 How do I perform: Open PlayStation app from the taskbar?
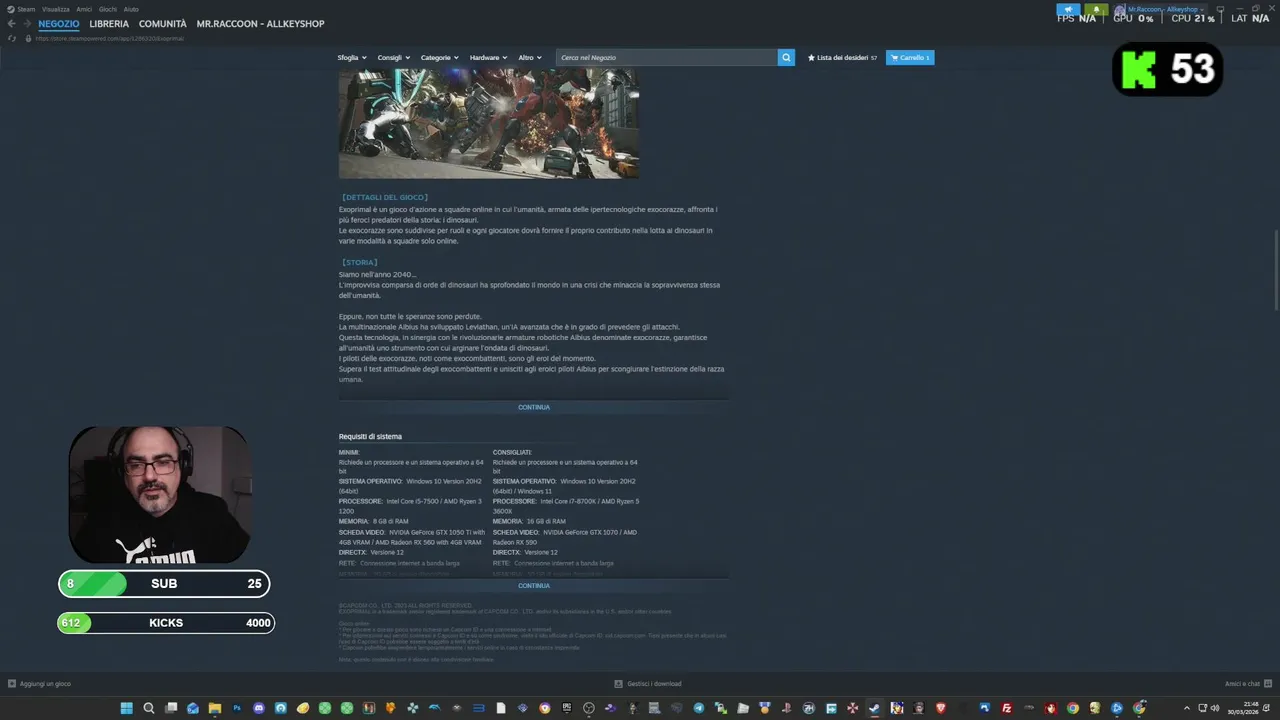(786, 708)
